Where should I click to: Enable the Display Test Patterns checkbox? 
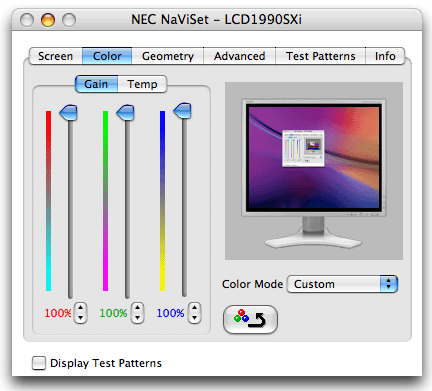point(39,363)
